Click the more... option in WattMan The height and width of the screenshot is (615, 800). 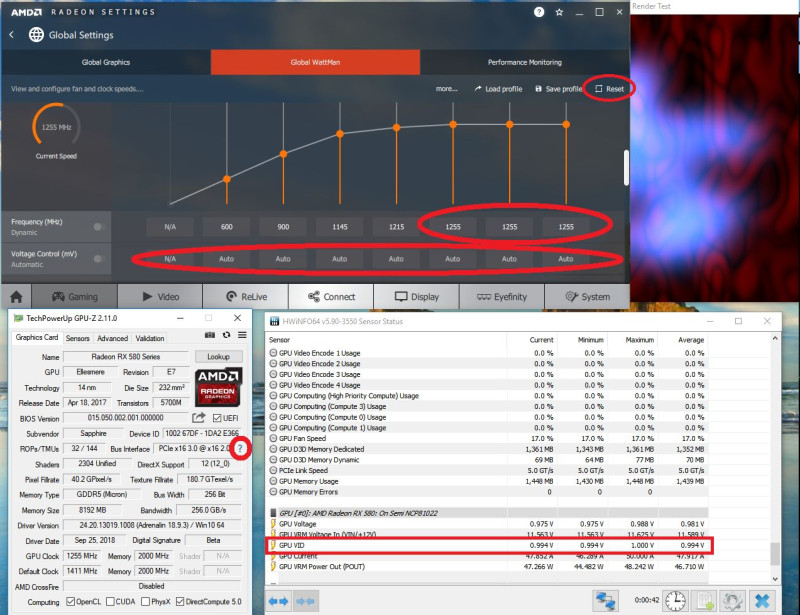(x=446, y=89)
